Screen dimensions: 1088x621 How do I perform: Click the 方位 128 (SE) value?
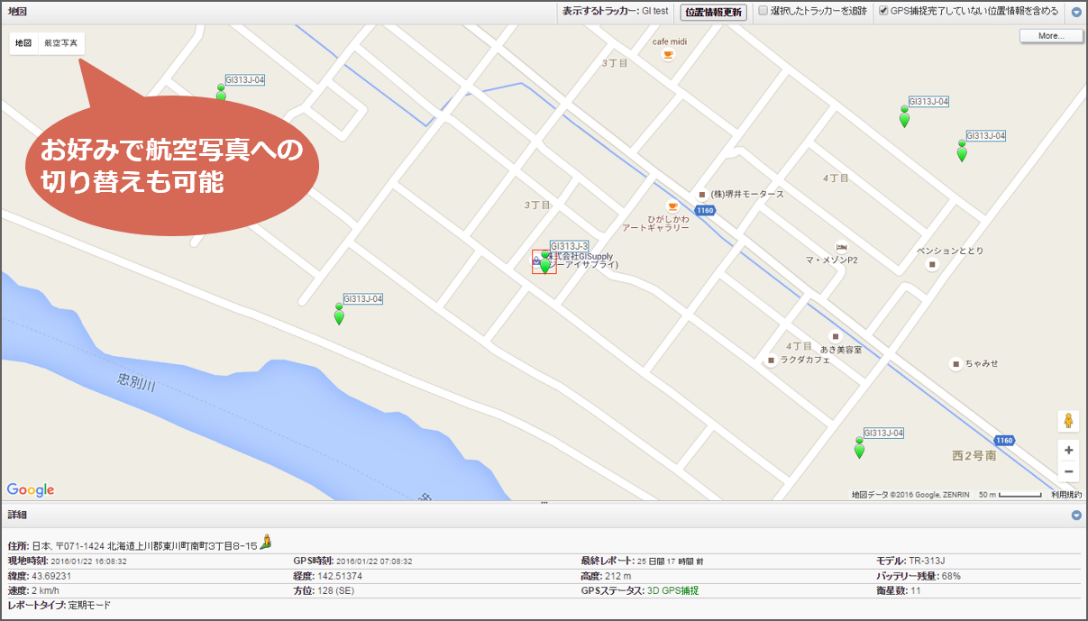pos(336,590)
